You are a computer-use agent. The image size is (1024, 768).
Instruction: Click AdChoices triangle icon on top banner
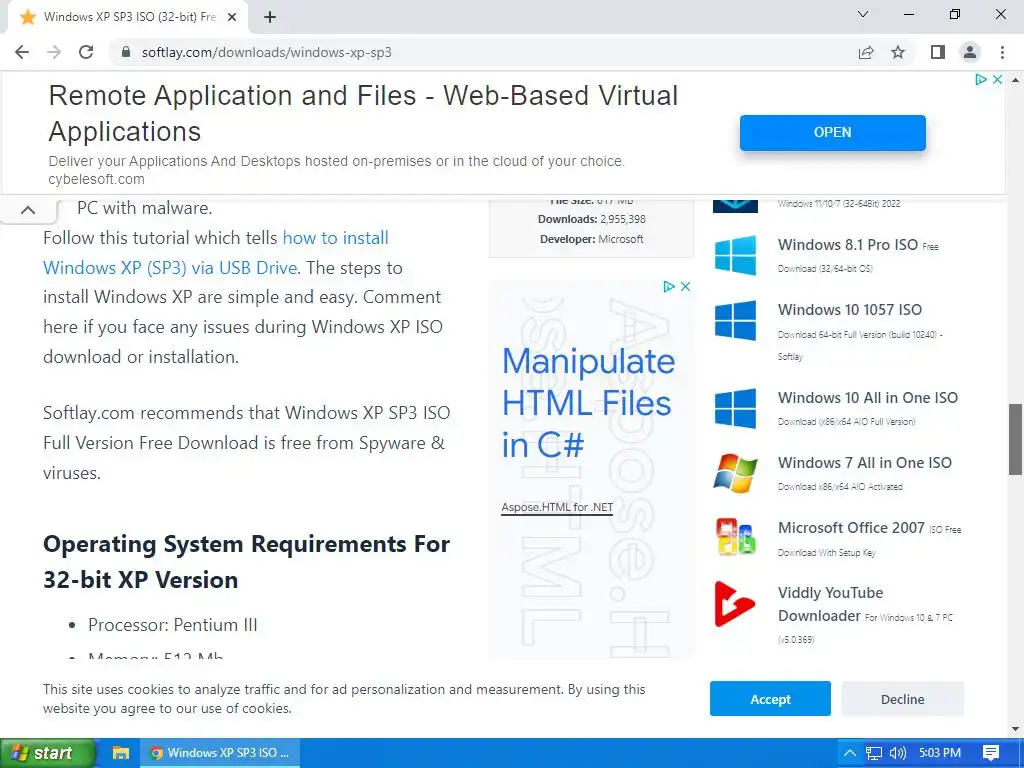980,80
